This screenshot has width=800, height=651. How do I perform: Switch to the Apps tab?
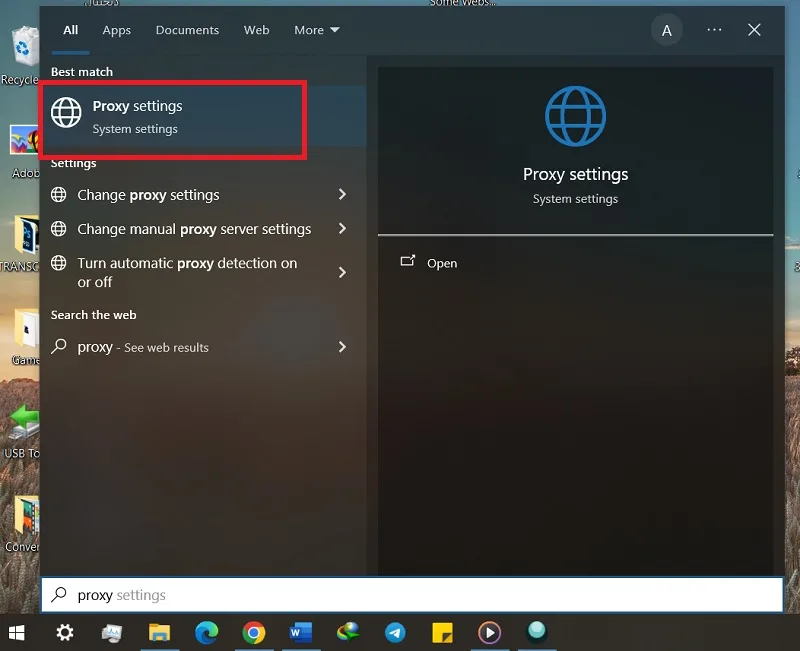pyautogui.click(x=116, y=30)
